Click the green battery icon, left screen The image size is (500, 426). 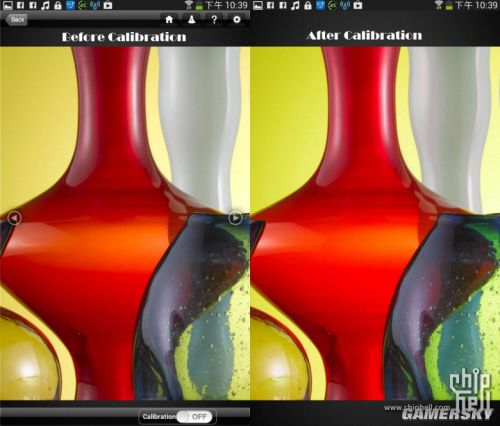(x=199, y=6)
